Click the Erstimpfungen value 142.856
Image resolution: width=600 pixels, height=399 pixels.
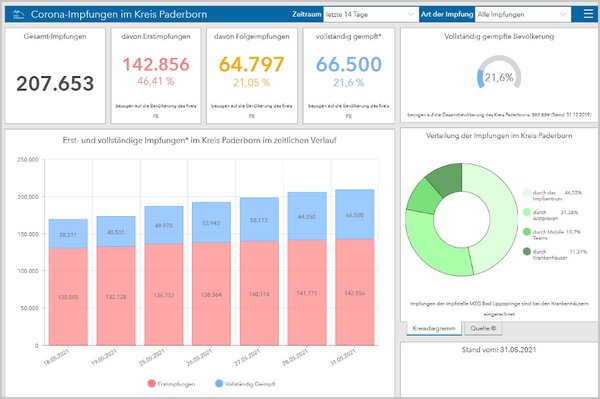[x=156, y=64]
